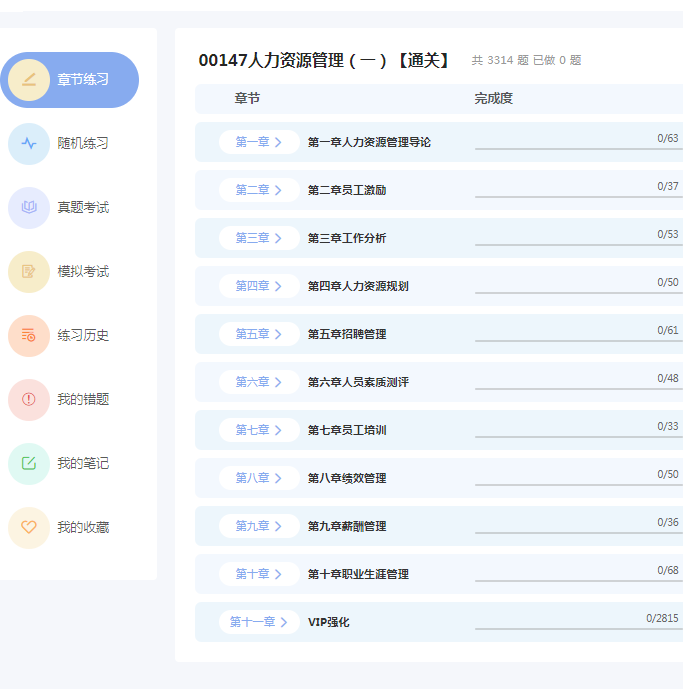
Task: Click the 0/33 completion value
Action: [668, 426]
